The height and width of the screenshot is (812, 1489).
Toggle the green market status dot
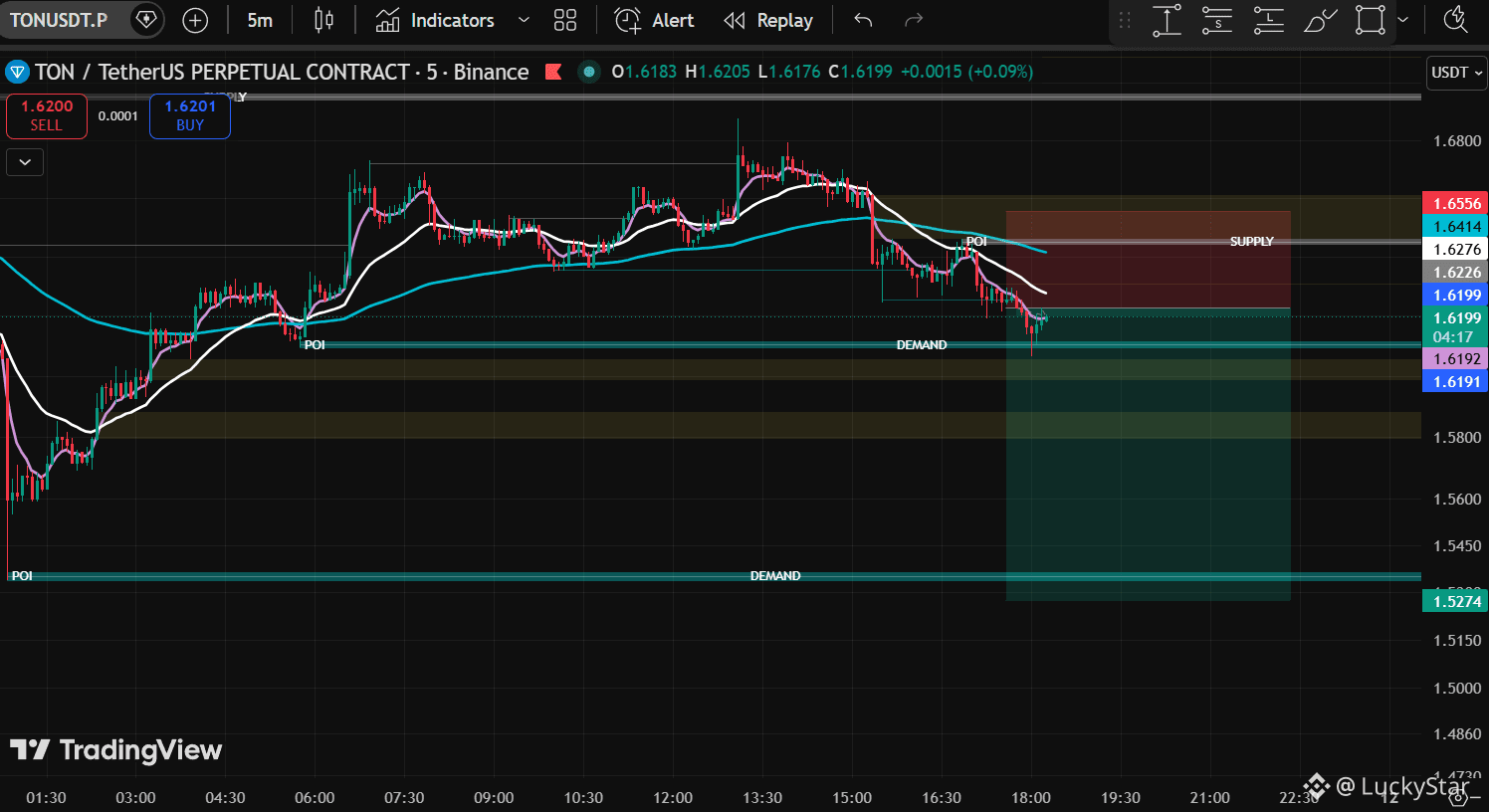coord(589,72)
